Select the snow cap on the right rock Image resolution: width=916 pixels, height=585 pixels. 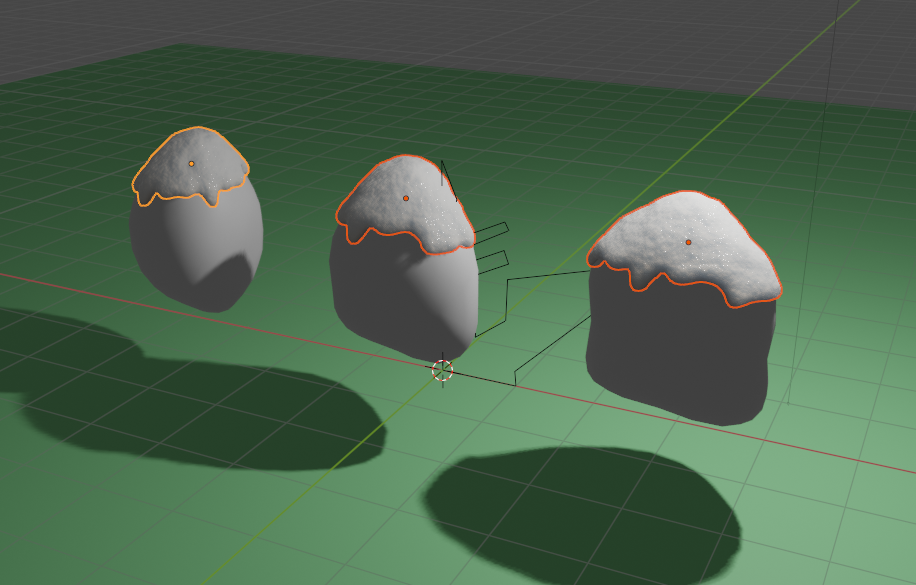(x=685, y=248)
